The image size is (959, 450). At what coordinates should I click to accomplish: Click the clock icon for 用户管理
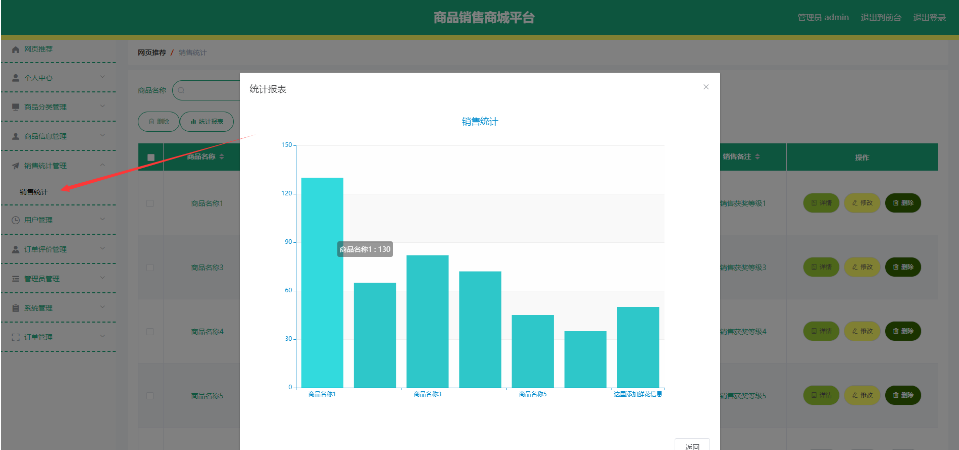[x=16, y=220]
